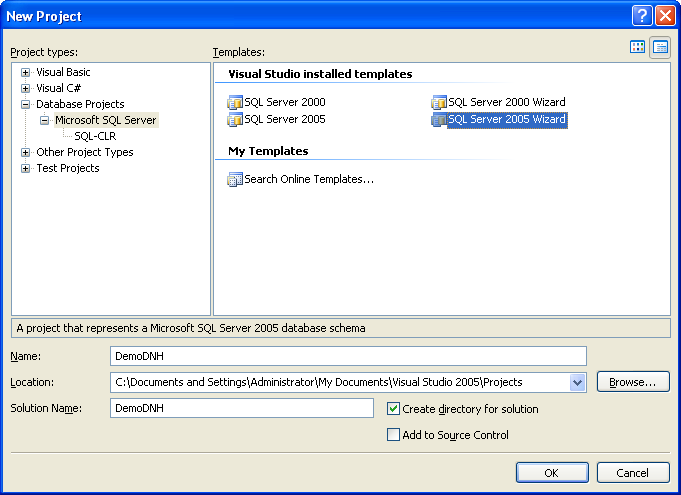
Task: Open the Location dropdown arrow
Action: tap(577, 383)
